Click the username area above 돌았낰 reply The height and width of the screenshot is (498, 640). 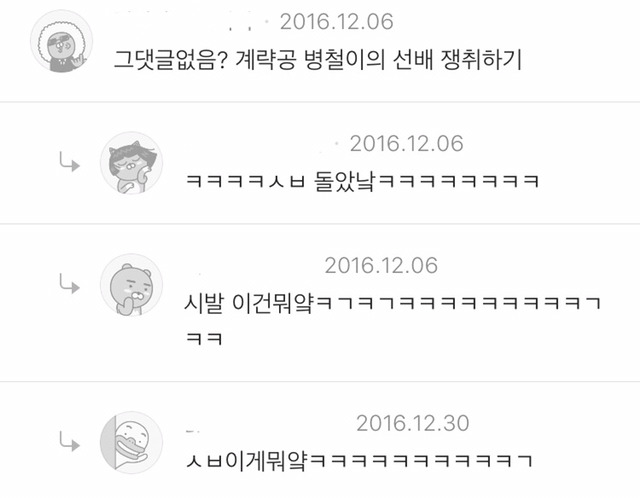coord(261,144)
